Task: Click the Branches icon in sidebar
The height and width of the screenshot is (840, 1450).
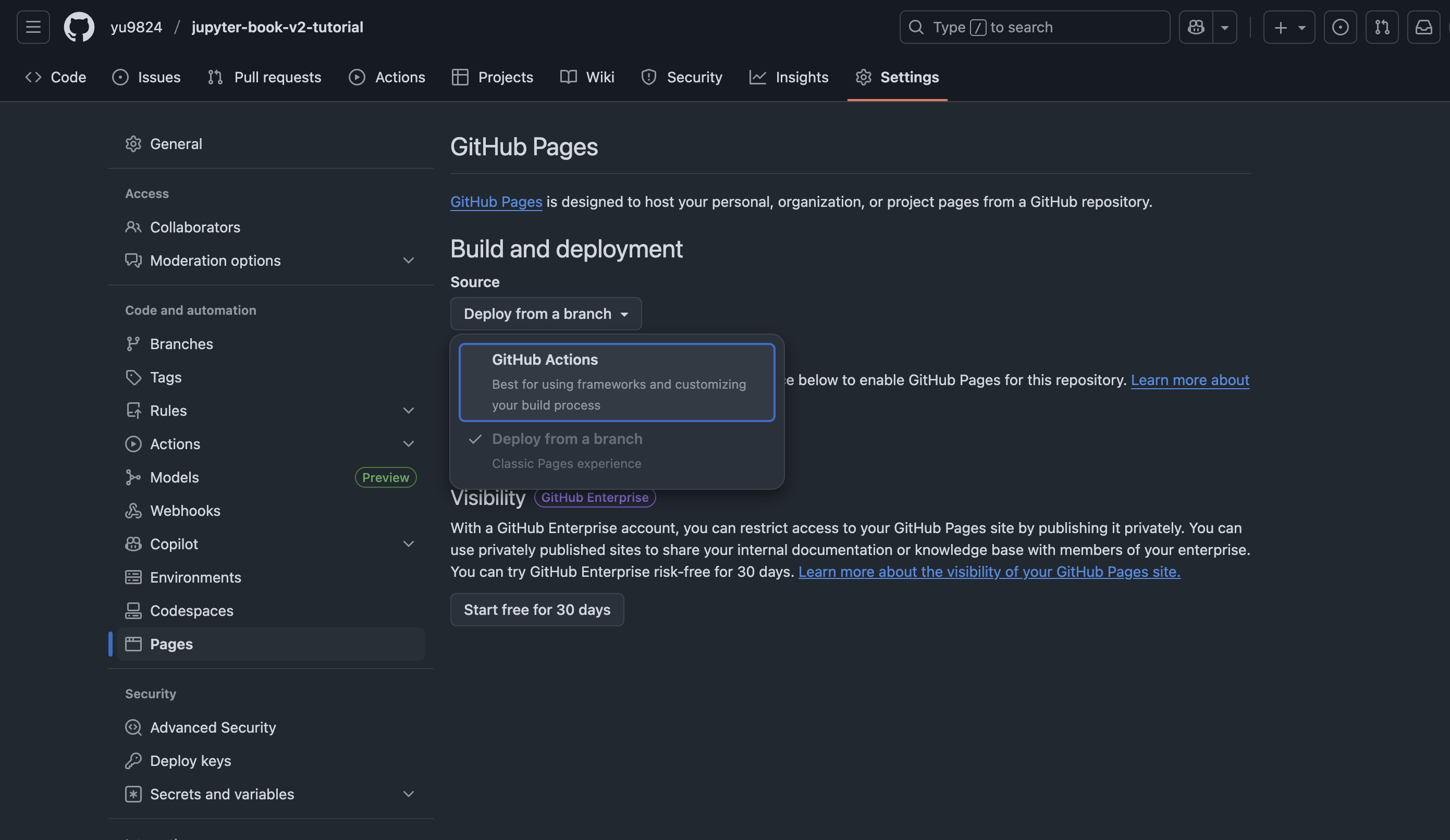Action: pyautogui.click(x=133, y=344)
